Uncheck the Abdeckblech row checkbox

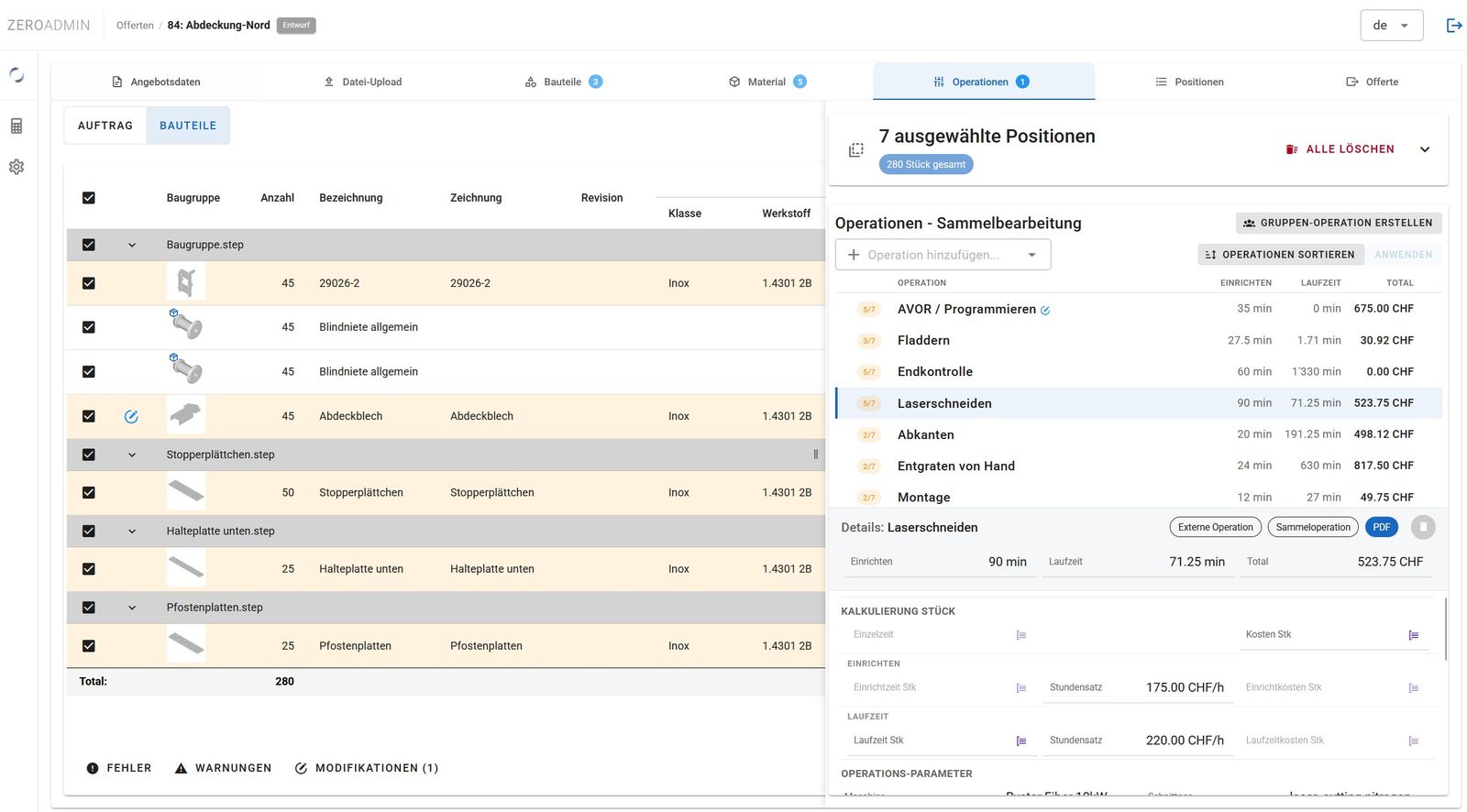point(89,416)
